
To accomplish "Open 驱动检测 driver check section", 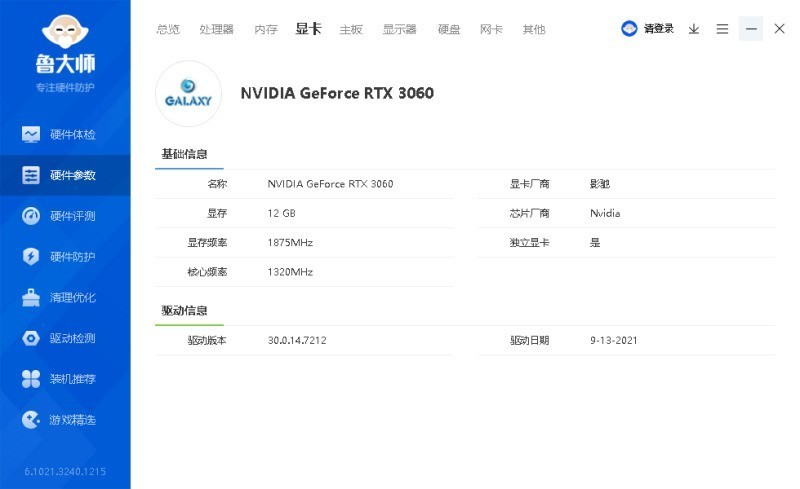I will click(x=65, y=338).
